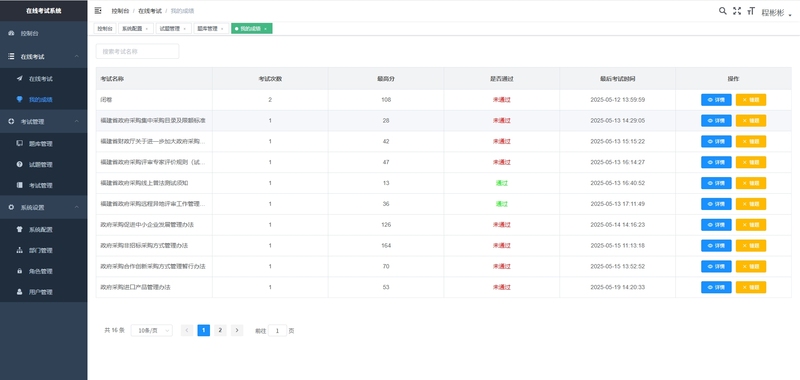Click the 考试名称 column header
The image size is (800, 380).
click(x=154, y=79)
